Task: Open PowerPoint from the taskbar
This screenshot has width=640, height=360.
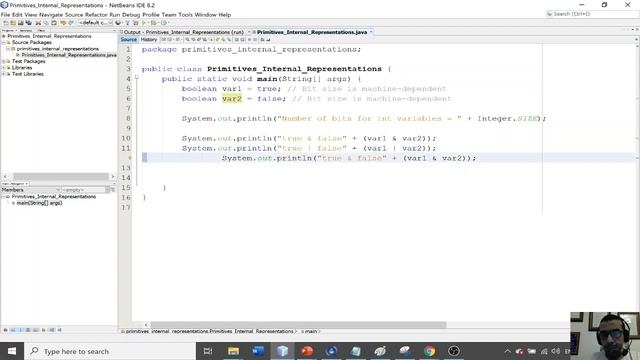Action: pos(307,351)
